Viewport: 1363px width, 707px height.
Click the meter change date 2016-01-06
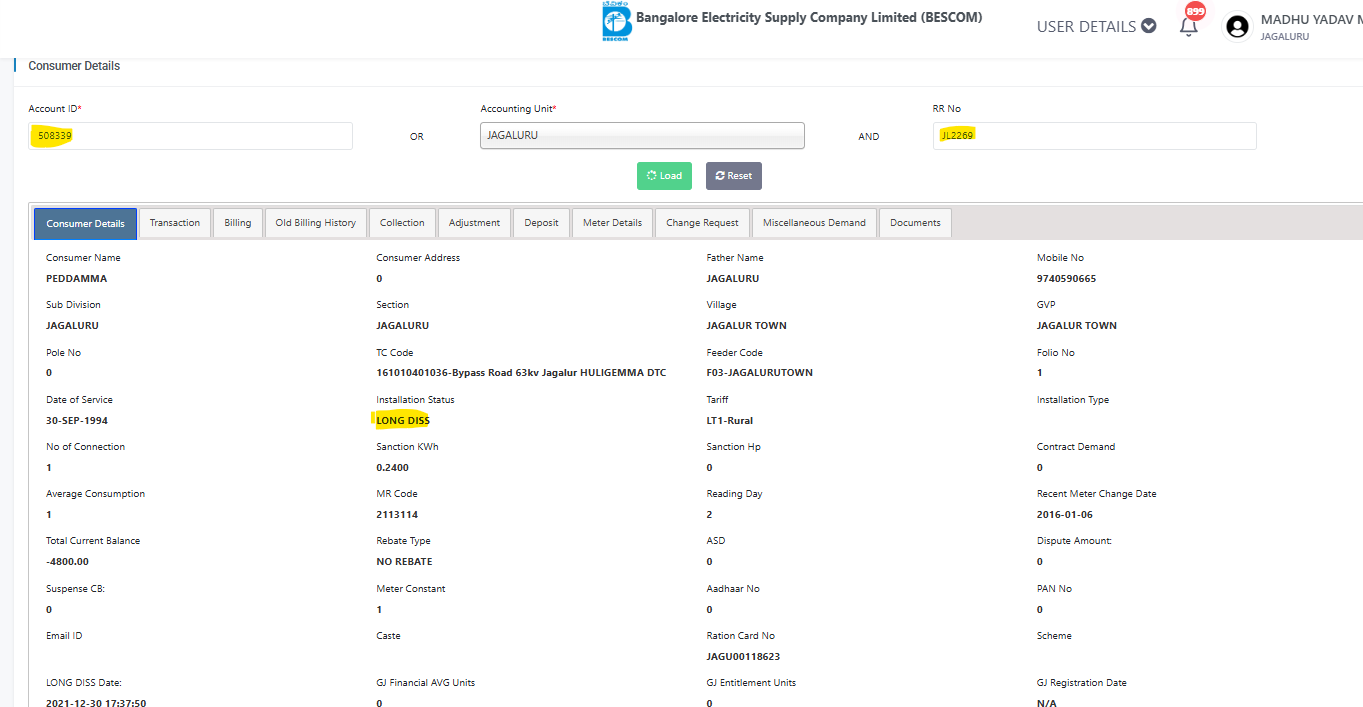(1065, 515)
